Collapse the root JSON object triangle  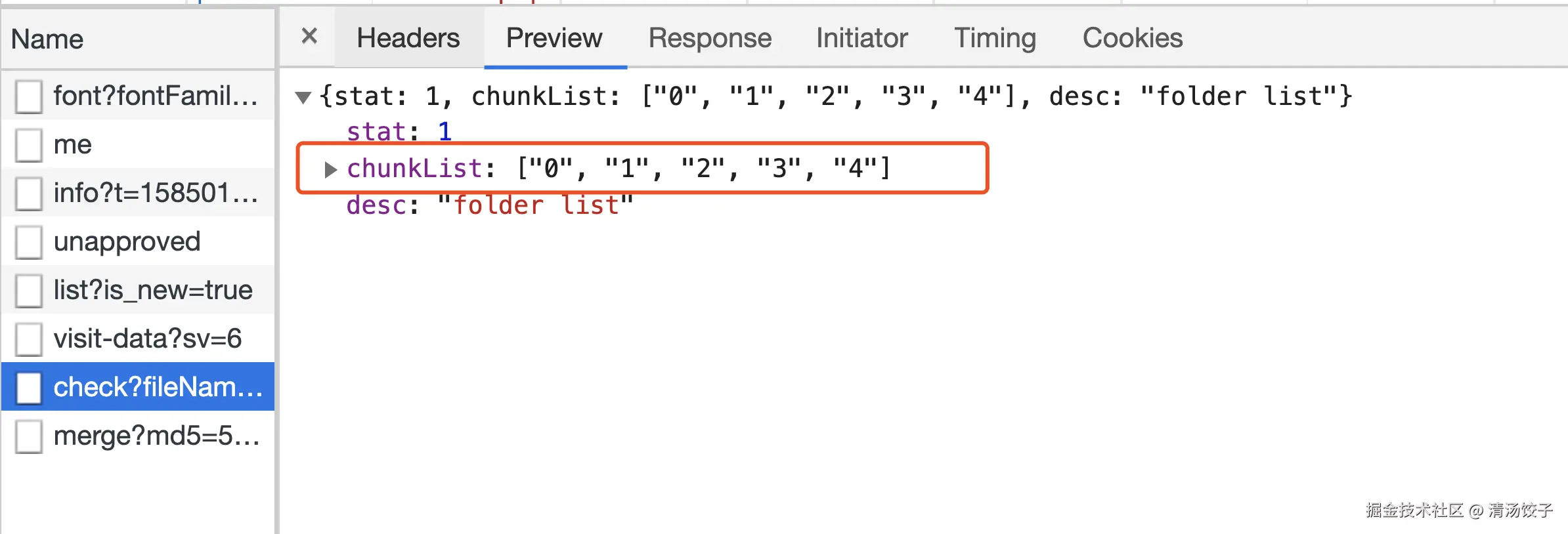303,98
